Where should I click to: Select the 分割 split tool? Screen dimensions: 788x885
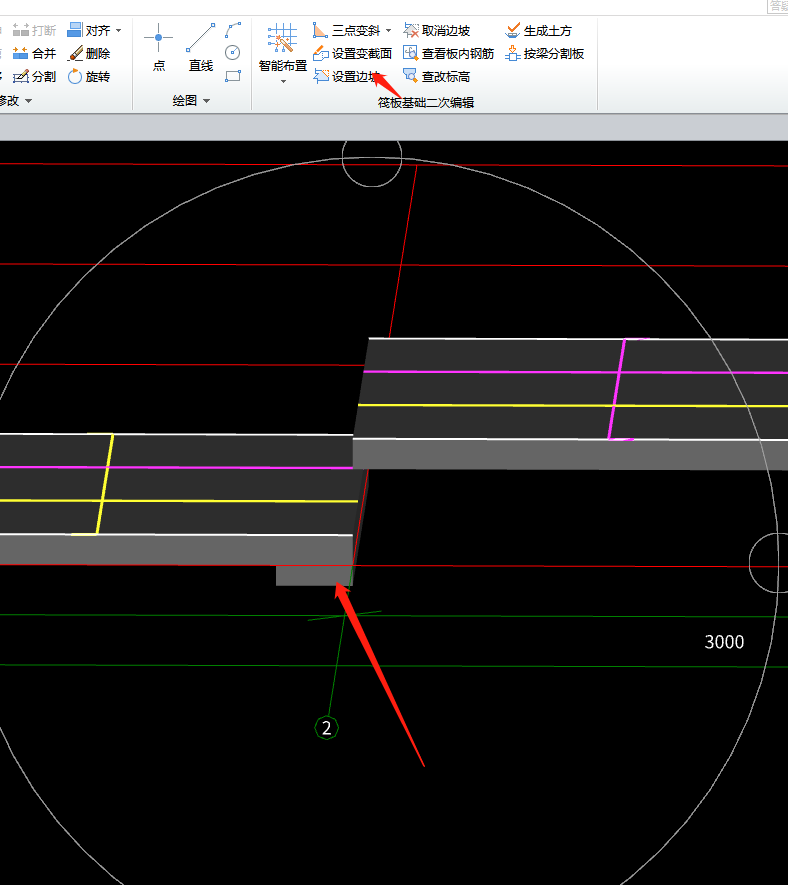pyautogui.click(x=34, y=77)
